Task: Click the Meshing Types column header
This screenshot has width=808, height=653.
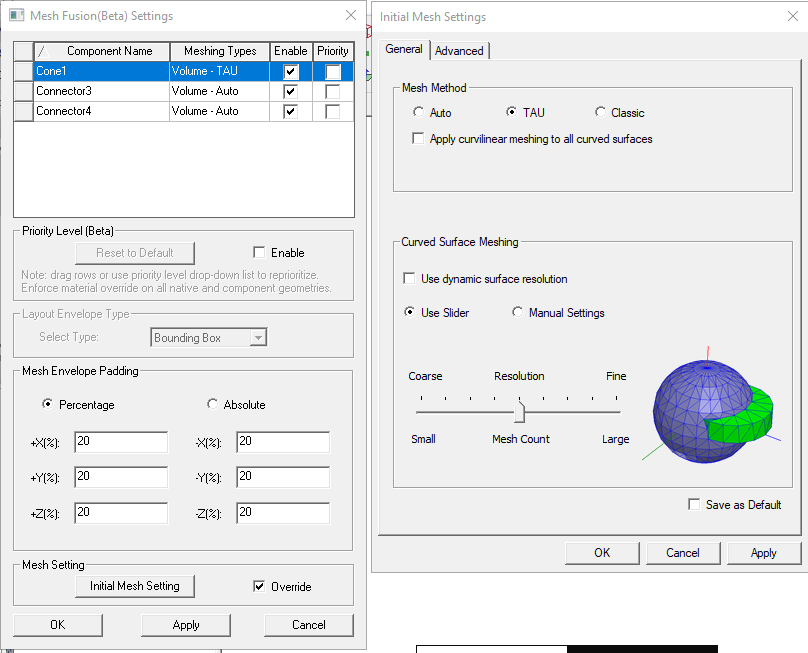Action: click(x=220, y=52)
